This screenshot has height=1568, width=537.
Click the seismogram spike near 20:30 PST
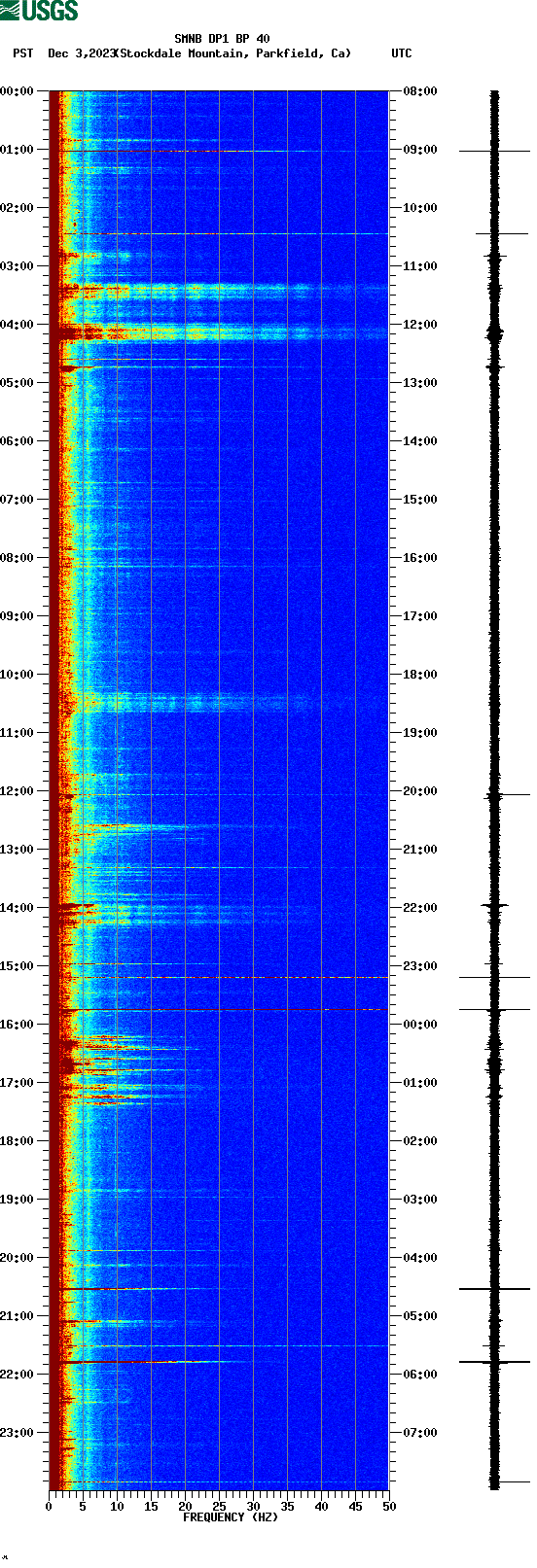pyautogui.click(x=494, y=1289)
